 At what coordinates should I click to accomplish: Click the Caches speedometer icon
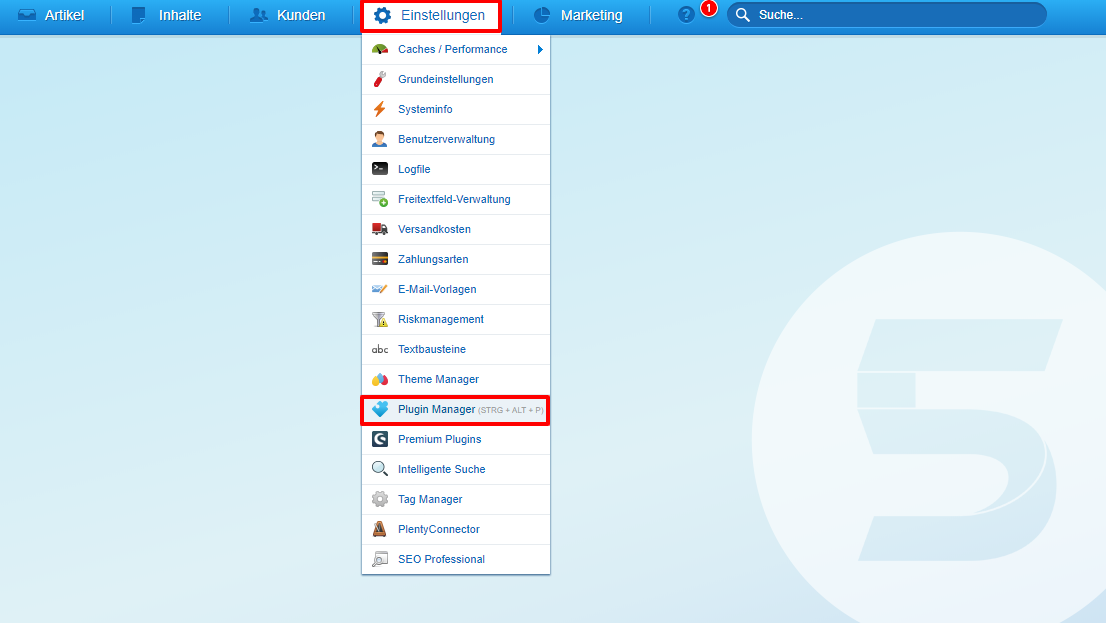[x=379, y=49]
